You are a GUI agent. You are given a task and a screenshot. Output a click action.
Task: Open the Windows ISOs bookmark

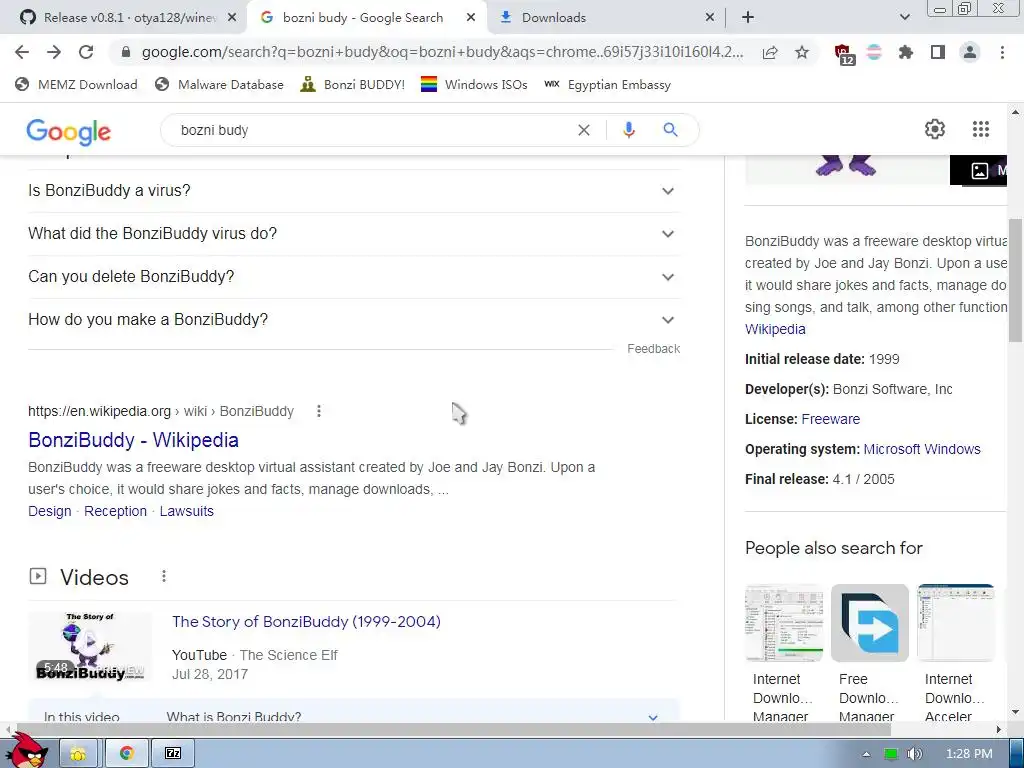[474, 84]
